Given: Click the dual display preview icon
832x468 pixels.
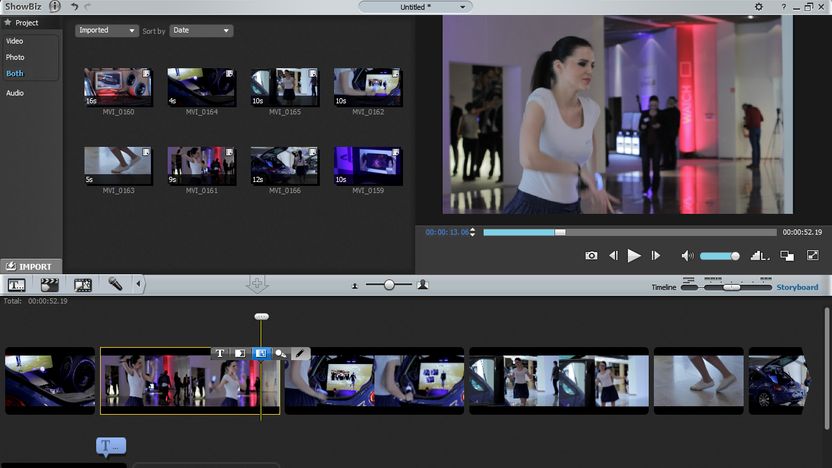Looking at the screenshot, I should (787, 256).
